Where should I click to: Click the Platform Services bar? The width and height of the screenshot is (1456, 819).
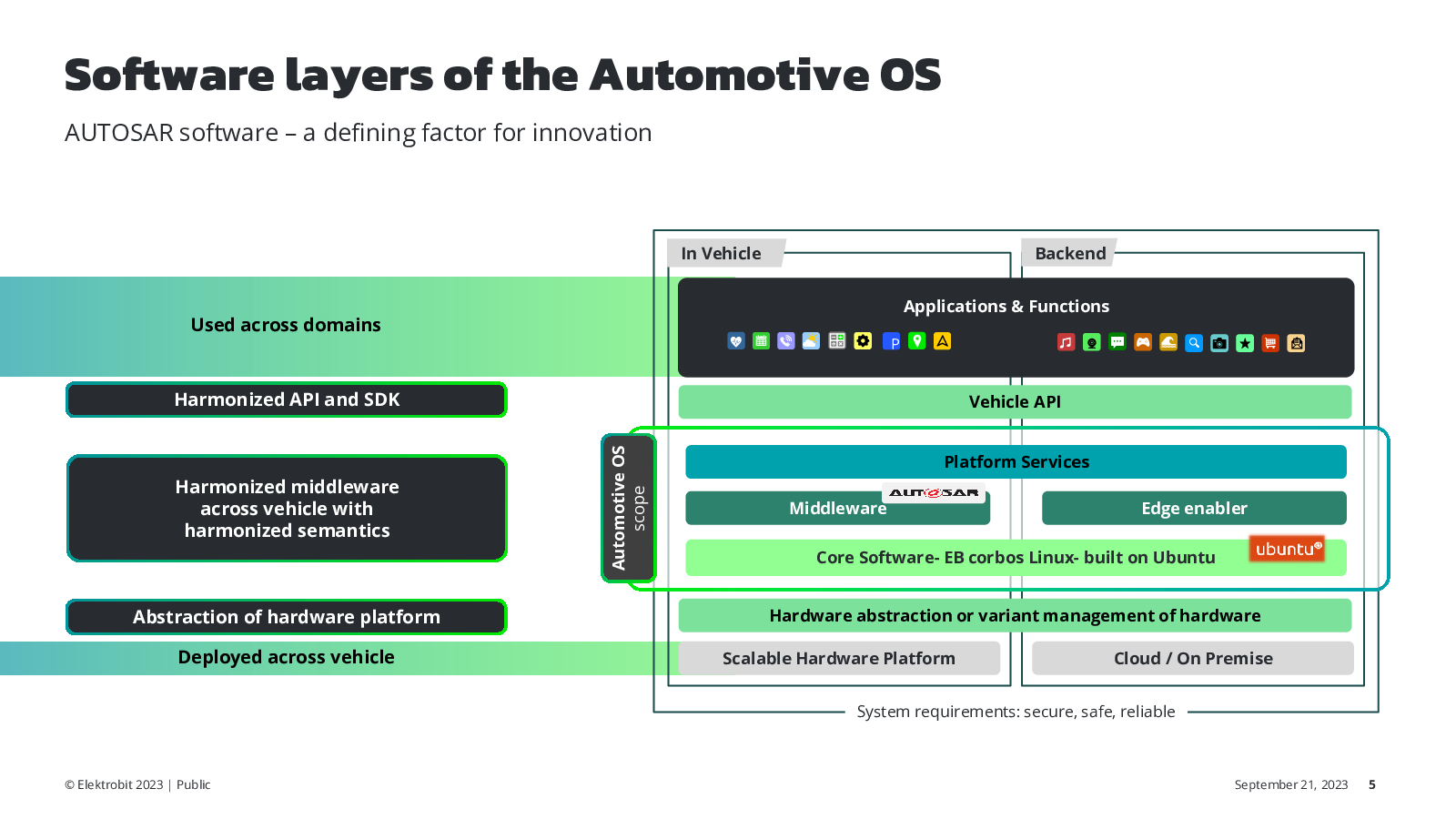click(1016, 462)
